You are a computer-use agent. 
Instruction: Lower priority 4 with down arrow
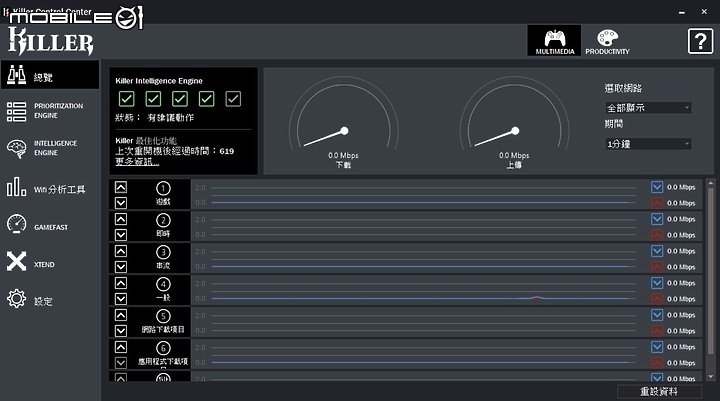click(121, 299)
